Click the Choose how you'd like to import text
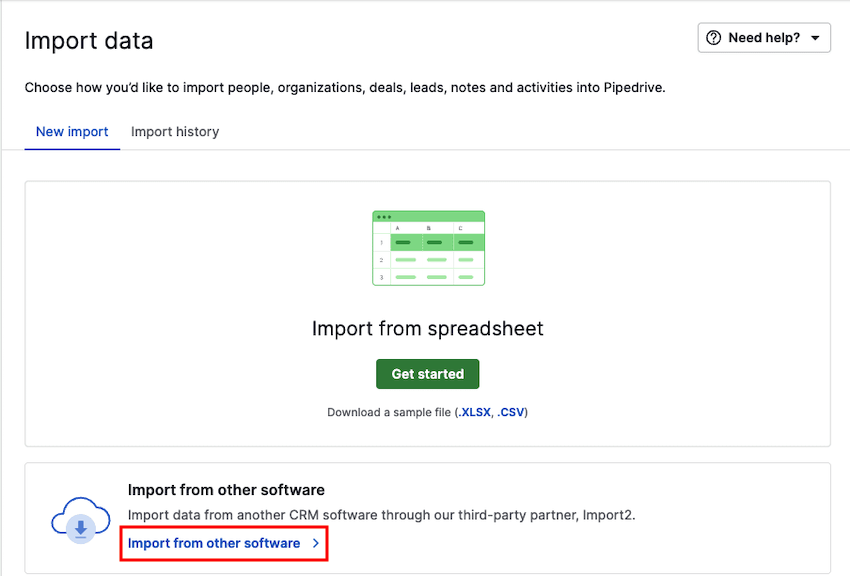Viewport: 850px width, 576px height. (x=345, y=88)
